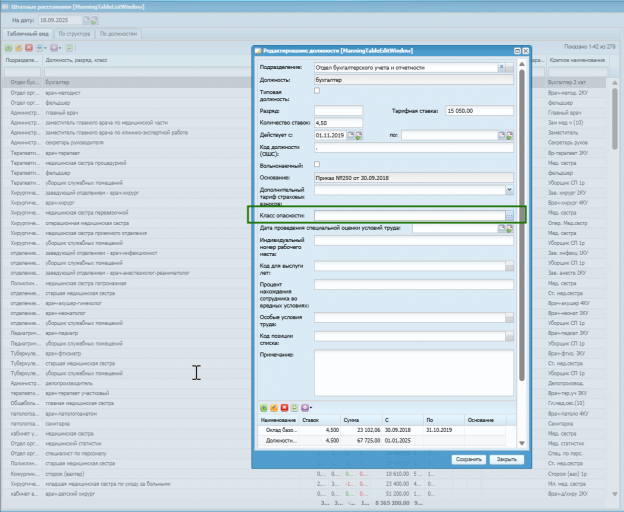Click the Количество ставок field

(338, 123)
